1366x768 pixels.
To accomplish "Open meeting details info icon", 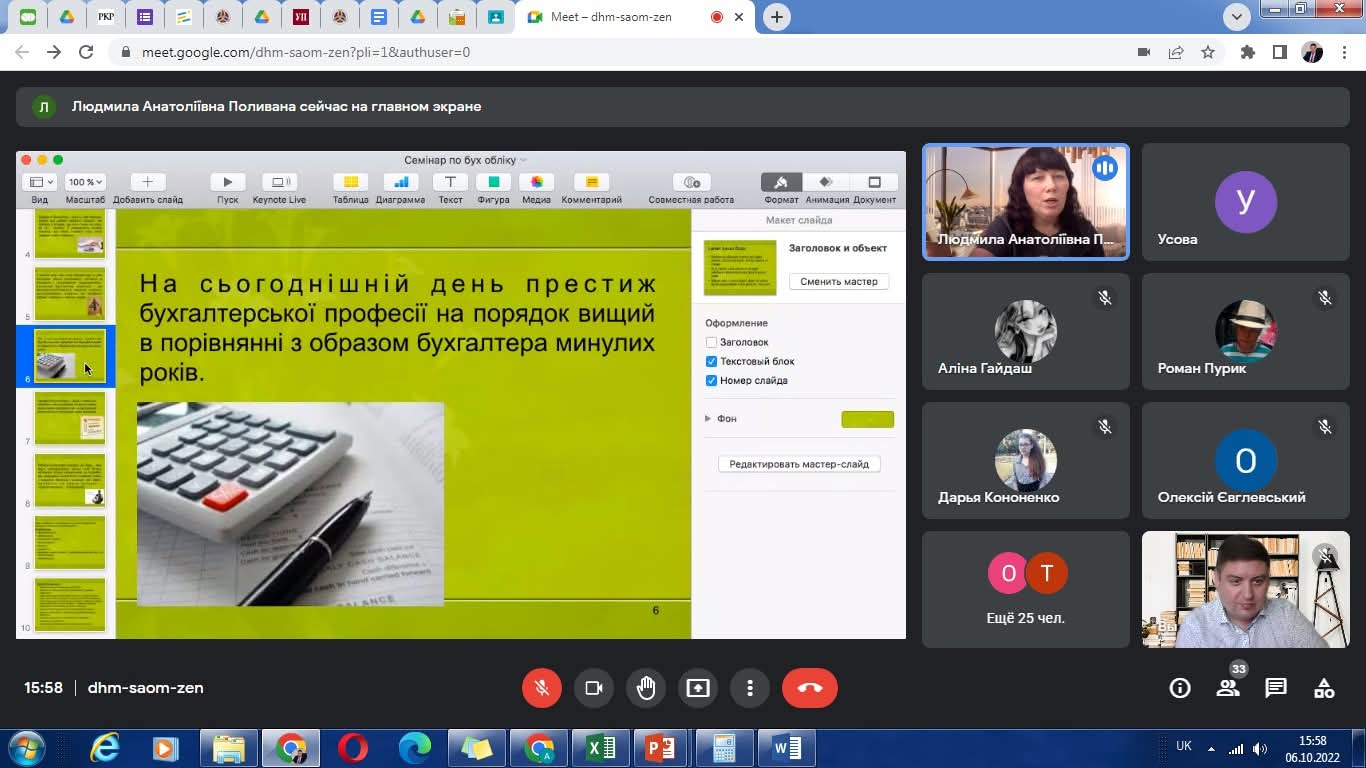I will 1180,688.
